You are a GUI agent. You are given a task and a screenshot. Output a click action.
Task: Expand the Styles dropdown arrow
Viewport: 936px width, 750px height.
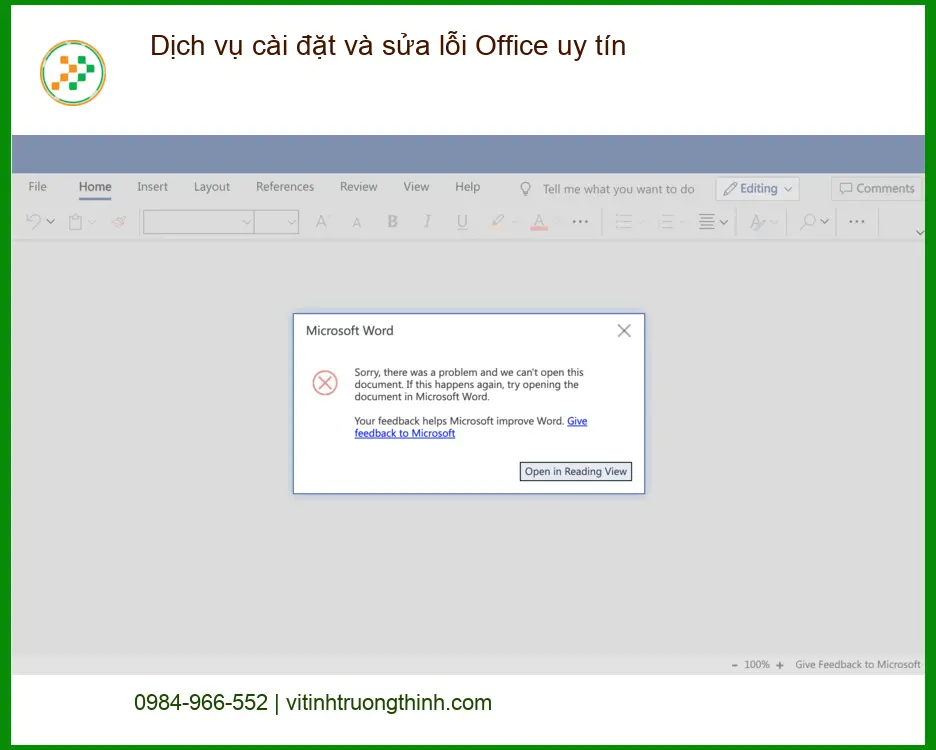(x=774, y=222)
